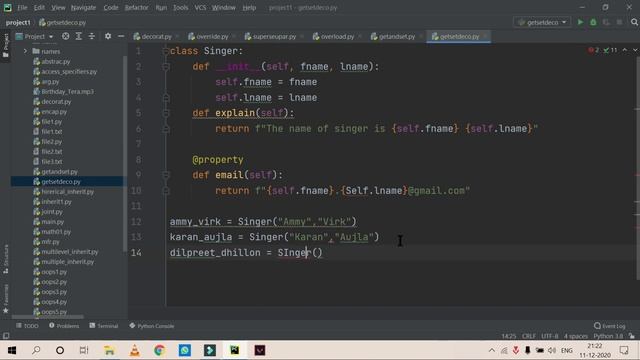Click Python 3.8 interpreter in status bar
This screenshot has height=360, width=640.
tap(608, 336)
